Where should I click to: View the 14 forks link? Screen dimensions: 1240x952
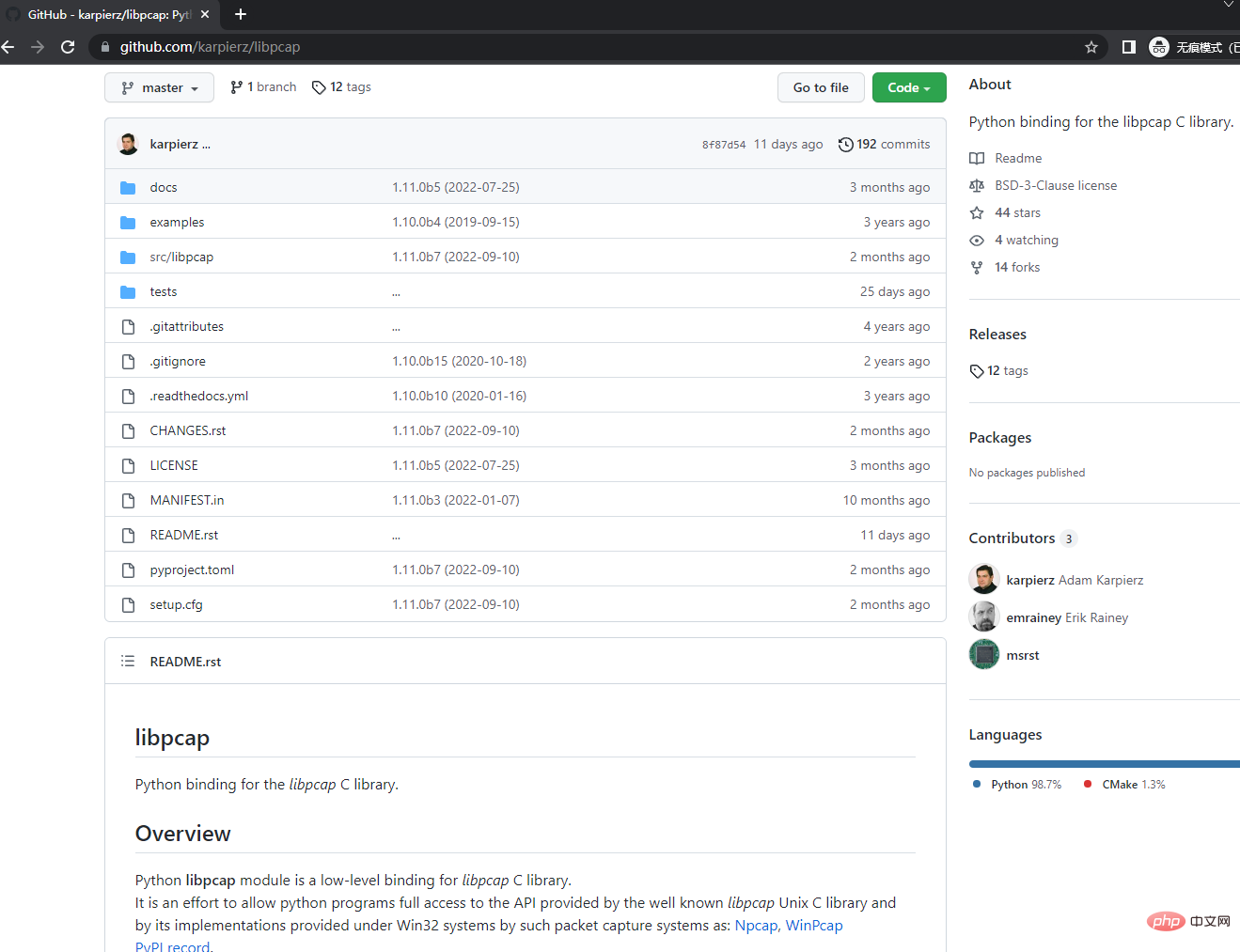(x=1017, y=268)
